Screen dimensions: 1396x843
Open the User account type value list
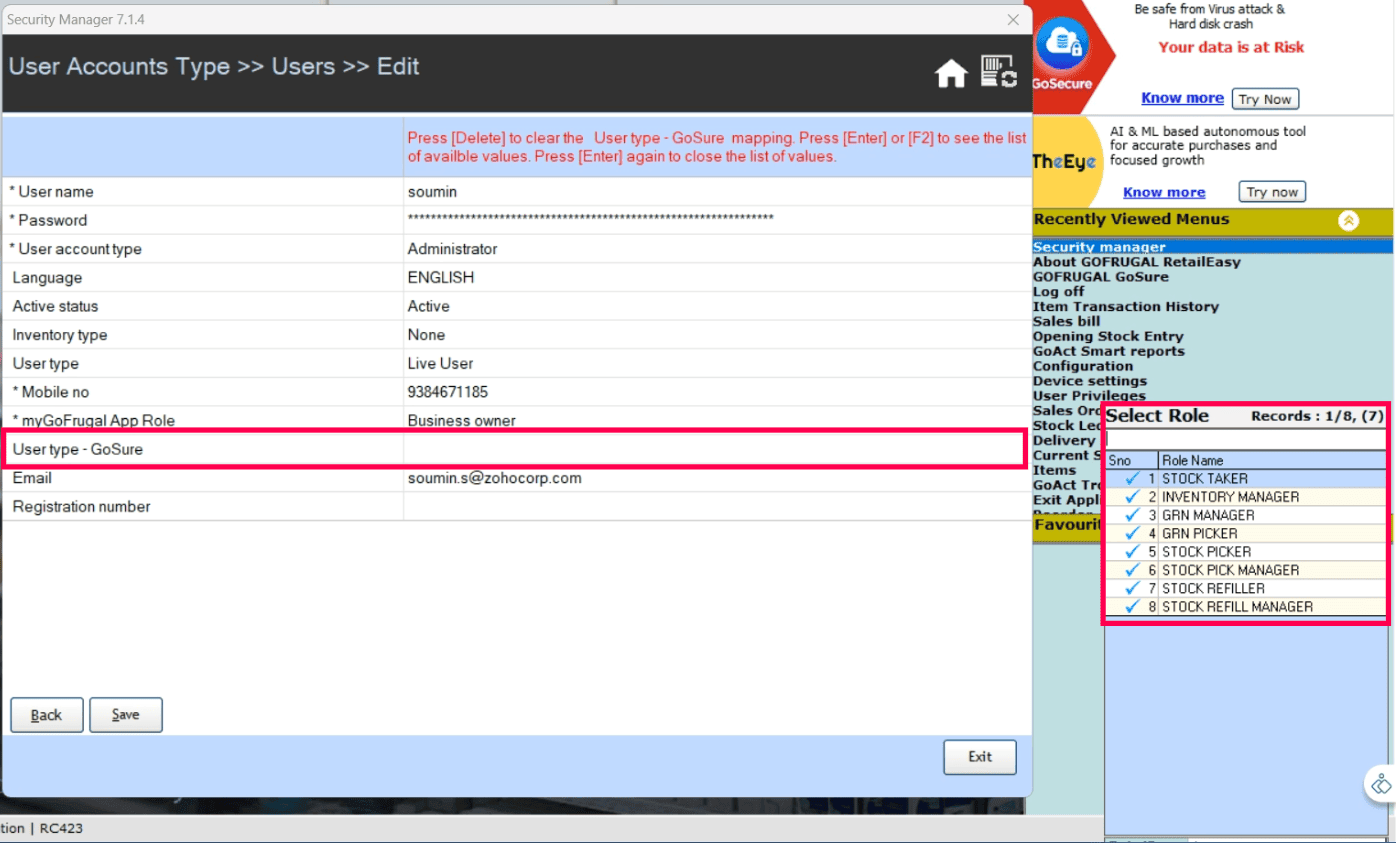click(716, 249)
